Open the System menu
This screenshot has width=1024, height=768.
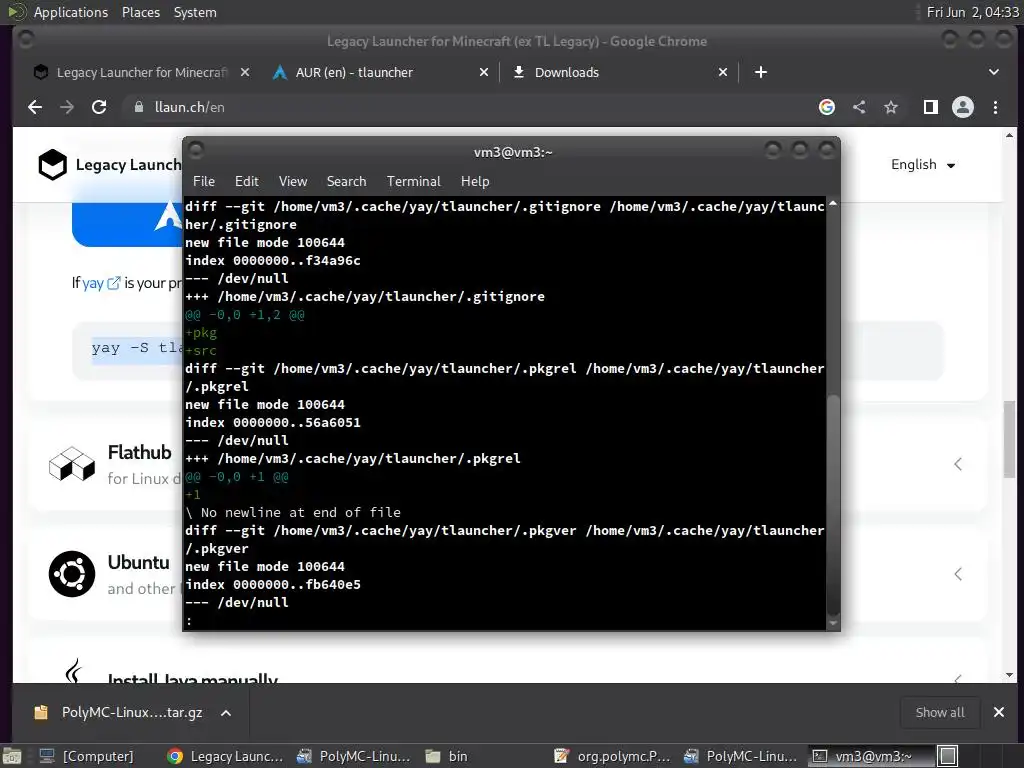coord(195,12)
